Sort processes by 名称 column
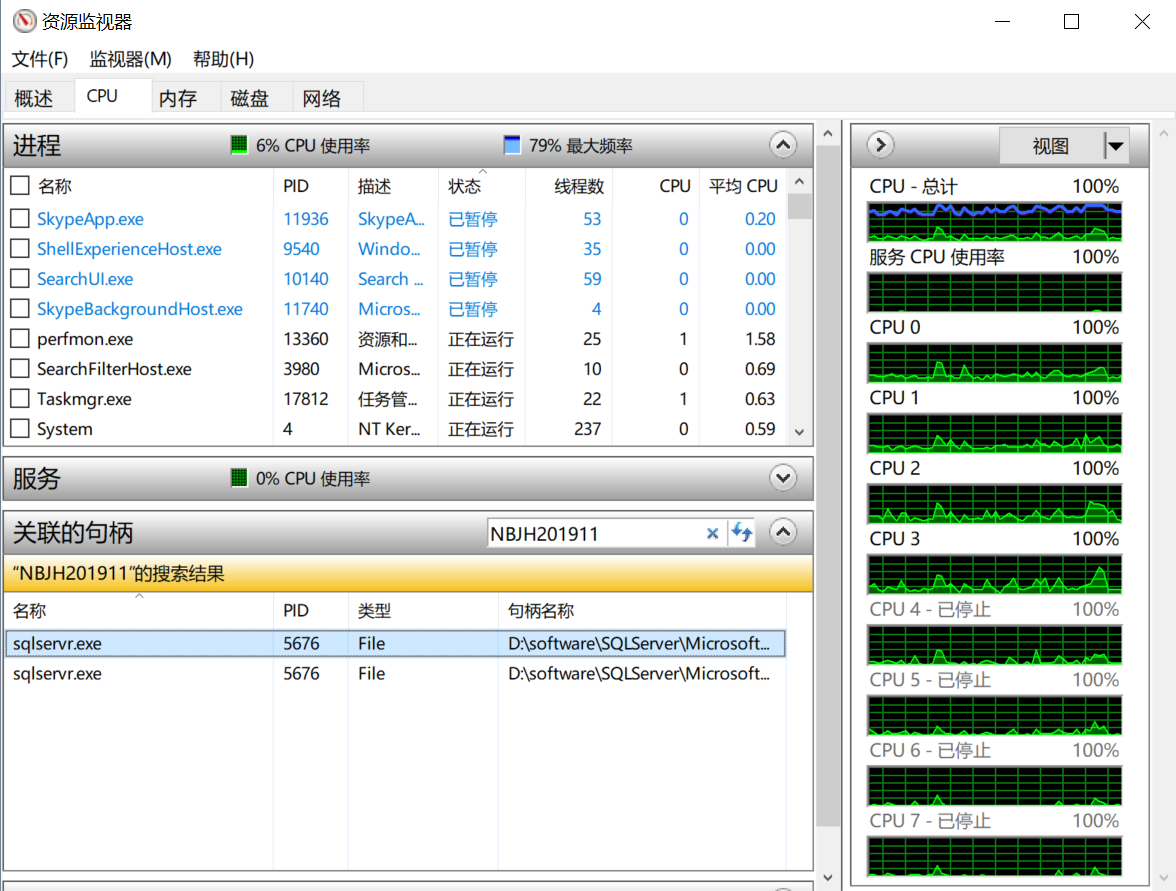The image size is (1176, 891). tap(54, 186)
